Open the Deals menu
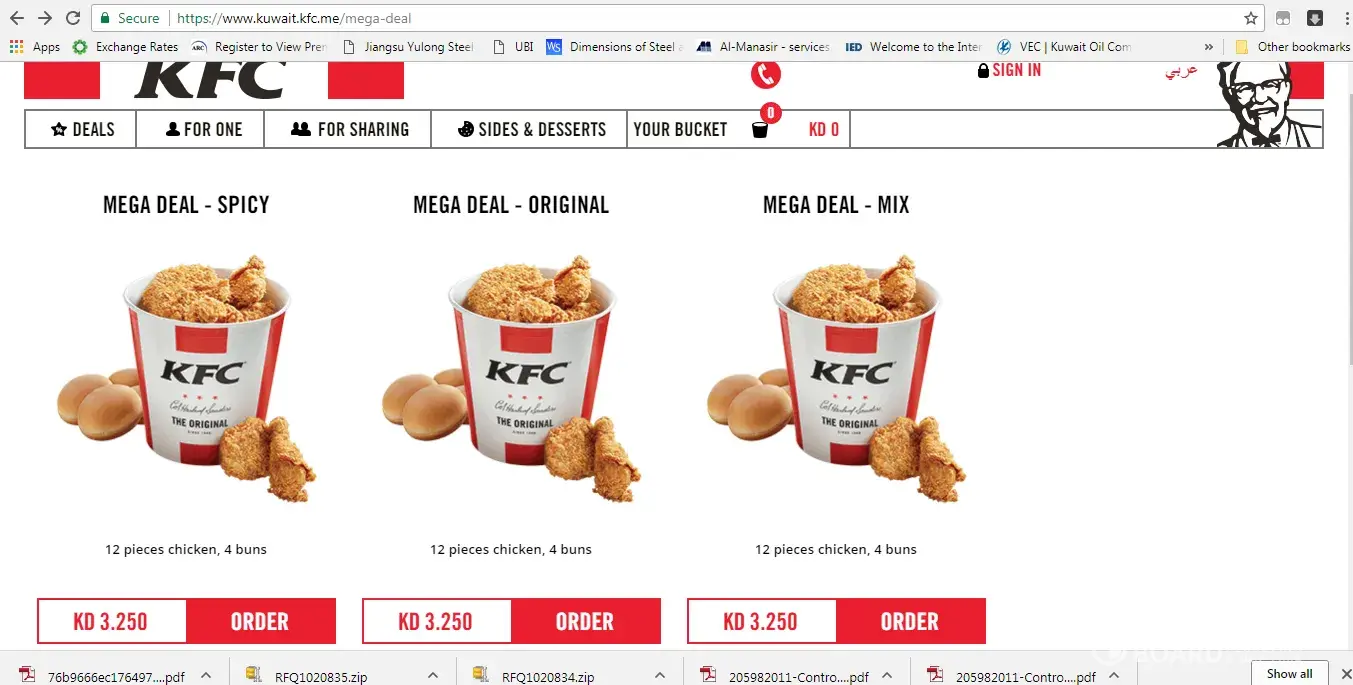This screenshot has height=685, width=1353. click(x=81, y=129)
